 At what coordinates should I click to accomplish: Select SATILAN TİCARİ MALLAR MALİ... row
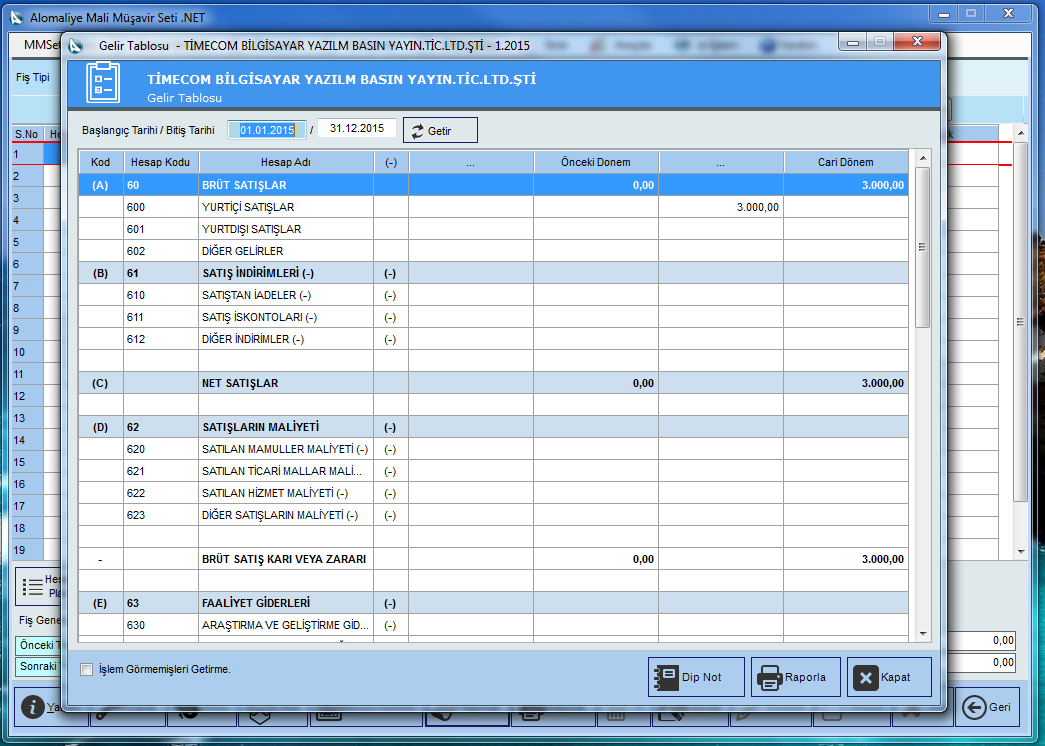[x=493, y=471]
